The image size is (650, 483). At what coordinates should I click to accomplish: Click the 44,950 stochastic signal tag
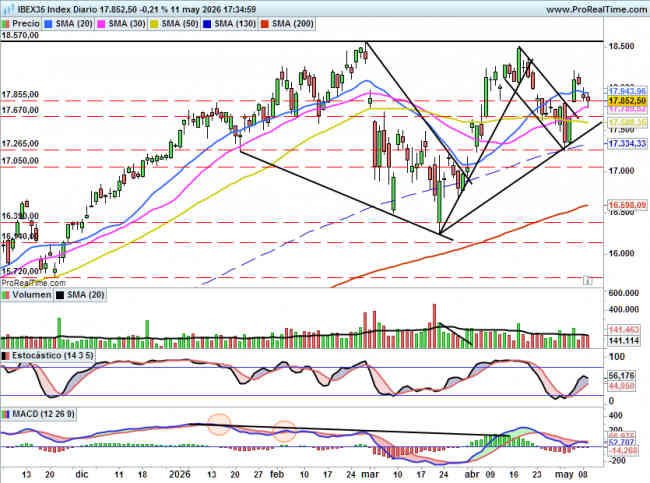pyautogui.click(x=622, y=386)
